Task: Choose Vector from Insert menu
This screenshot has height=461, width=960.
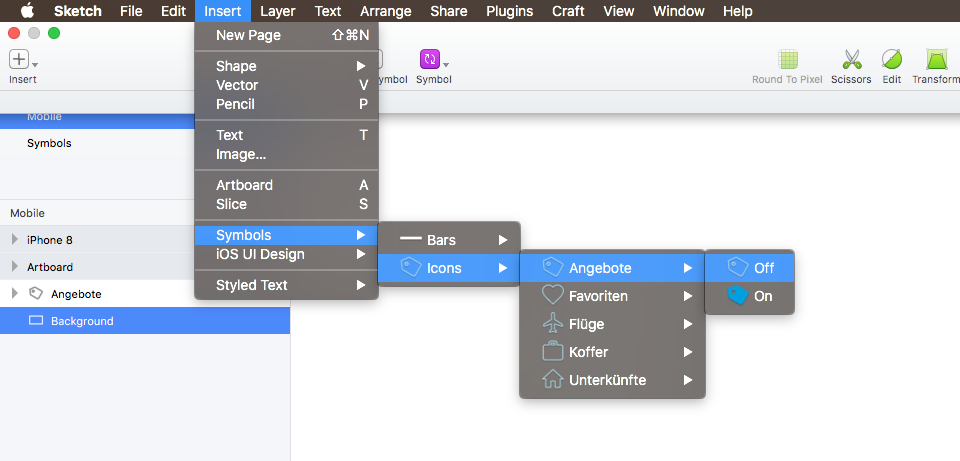Action: (x=287, y=85)
